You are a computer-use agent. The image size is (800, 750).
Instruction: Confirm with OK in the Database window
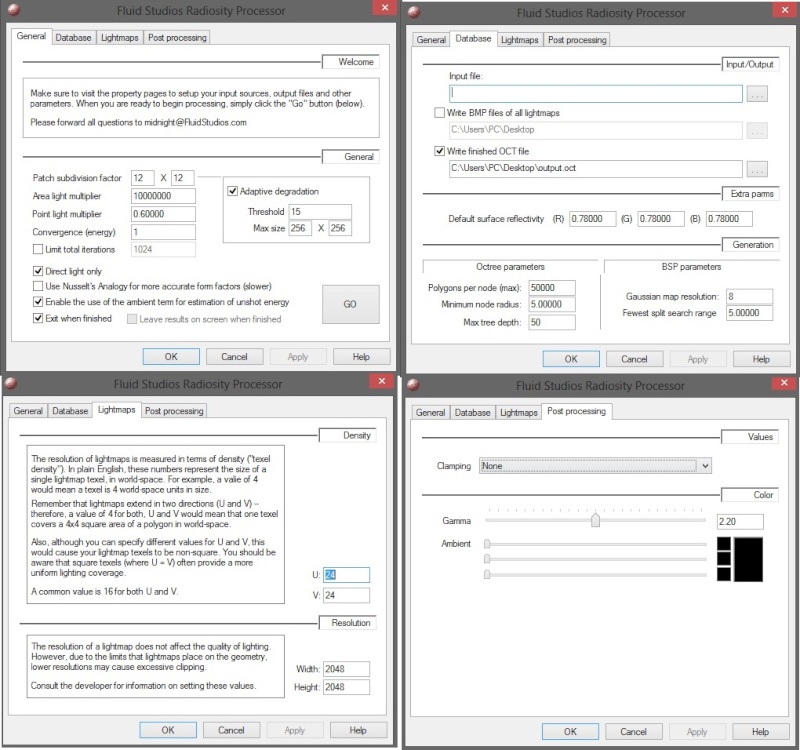(571, 359)
